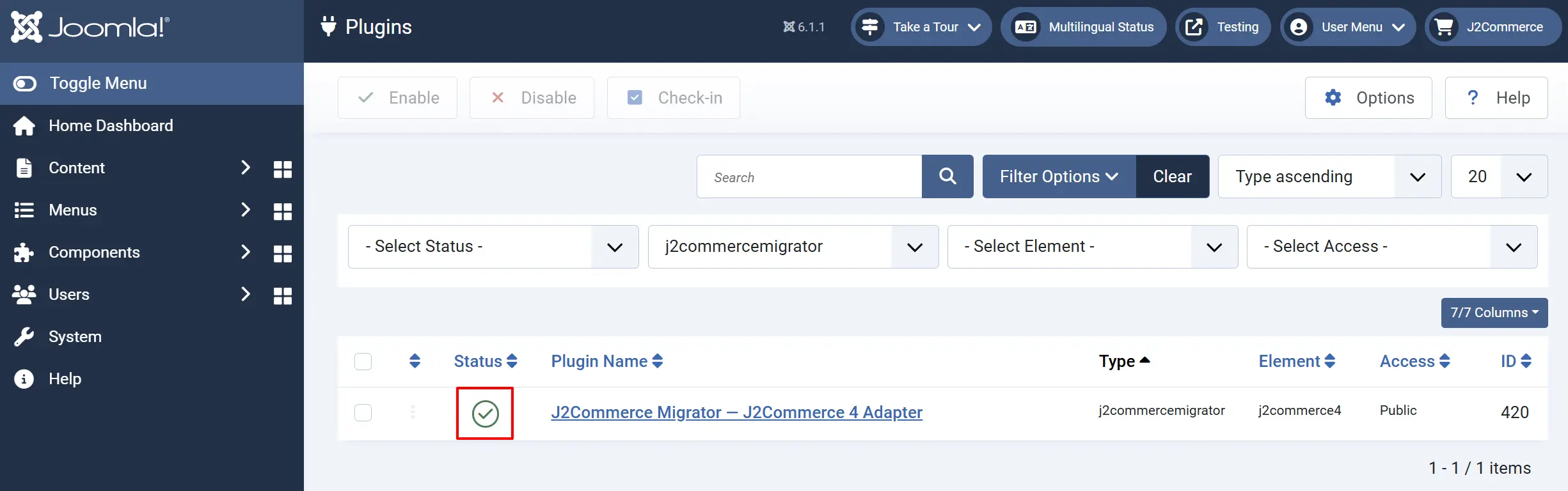1568x491 pixels.
Task: Open the j2commercemigrator type filter dropdown
Action: 793,247
